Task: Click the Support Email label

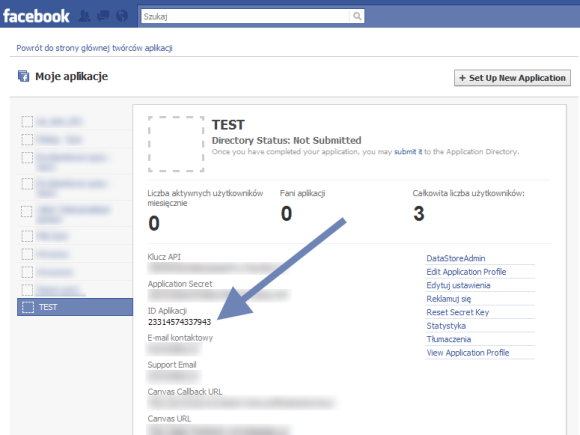Action: tap(172, 365)
